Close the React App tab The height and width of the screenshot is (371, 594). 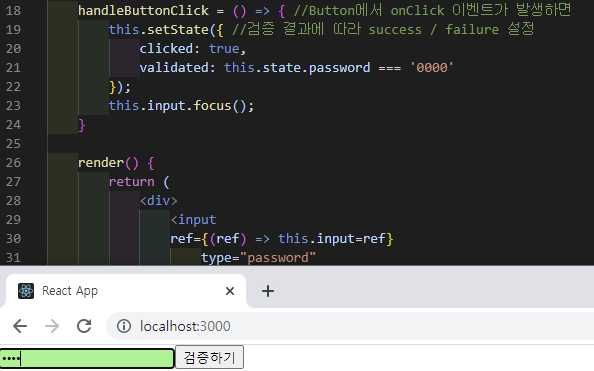tap(230, 291)
